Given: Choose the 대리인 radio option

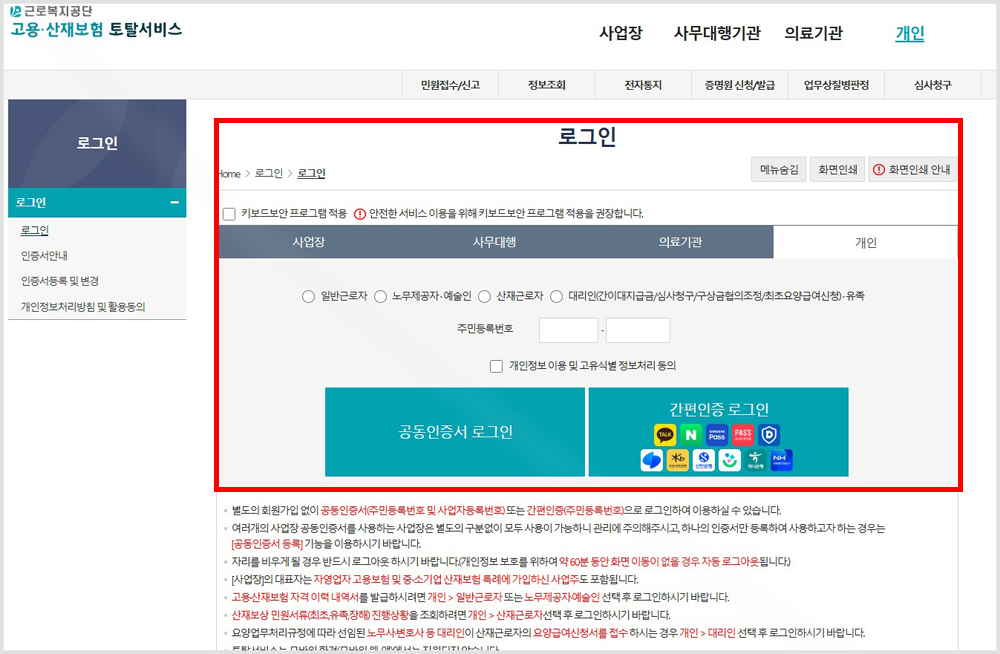Looking at the screenshot, I should (555, 296).
